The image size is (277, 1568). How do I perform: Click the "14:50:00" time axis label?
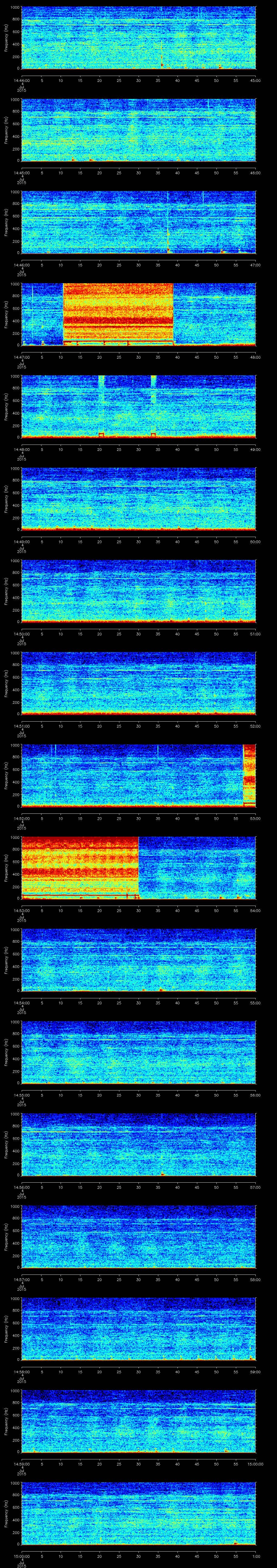click(21, 634)
